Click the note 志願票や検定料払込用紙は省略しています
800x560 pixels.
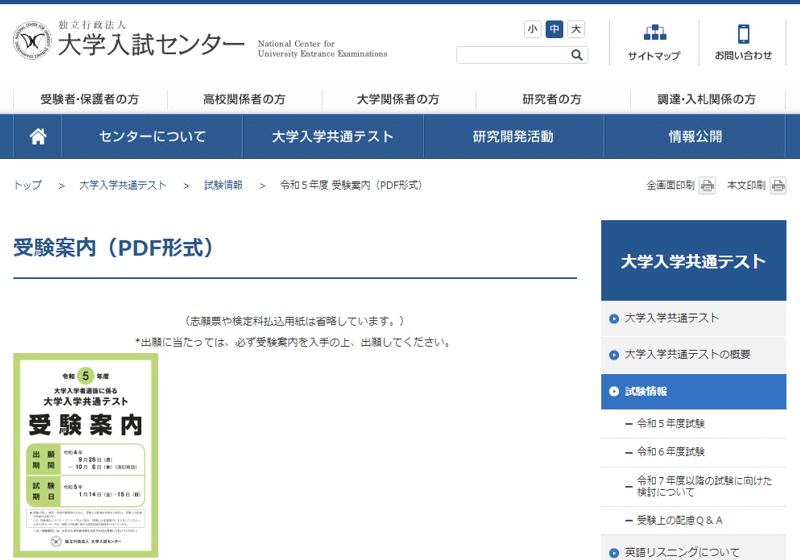click(294, 321)
